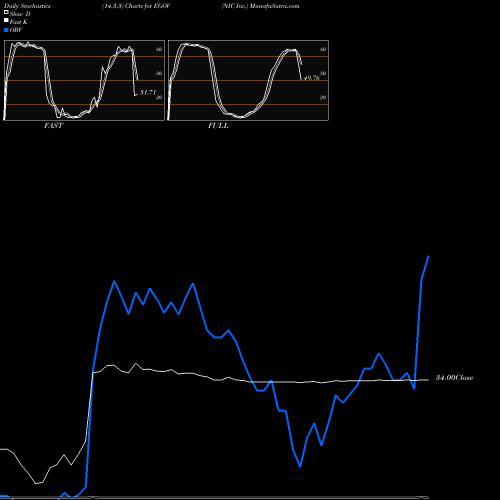This screenshot has width=500, height=500.
Task: Click the 20 axis label in FAST chart
Action: pyautogui.click(x=159, y=97)
